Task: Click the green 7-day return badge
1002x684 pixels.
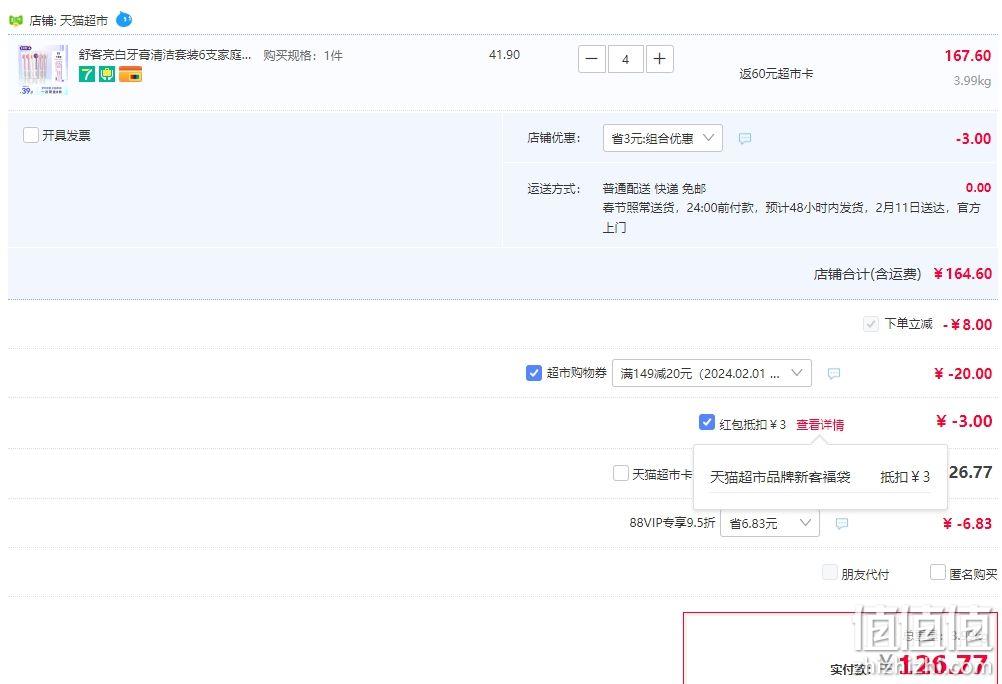Action: click(x=86, y=74)
